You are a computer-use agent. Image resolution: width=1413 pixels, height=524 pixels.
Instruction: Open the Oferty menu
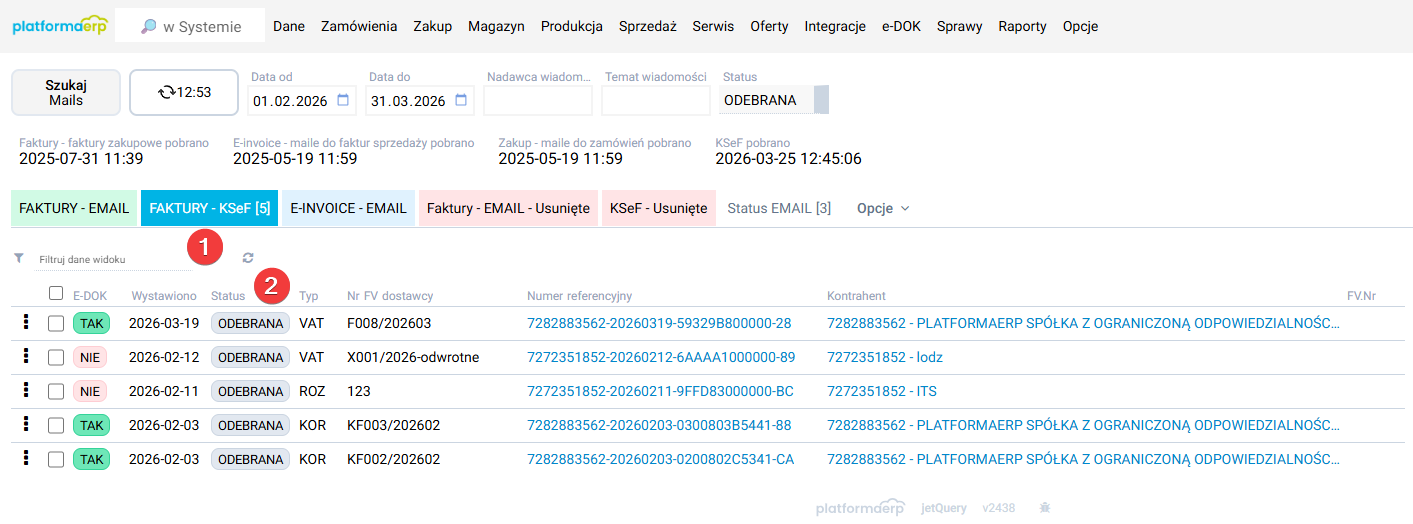(x=769, y=27)
